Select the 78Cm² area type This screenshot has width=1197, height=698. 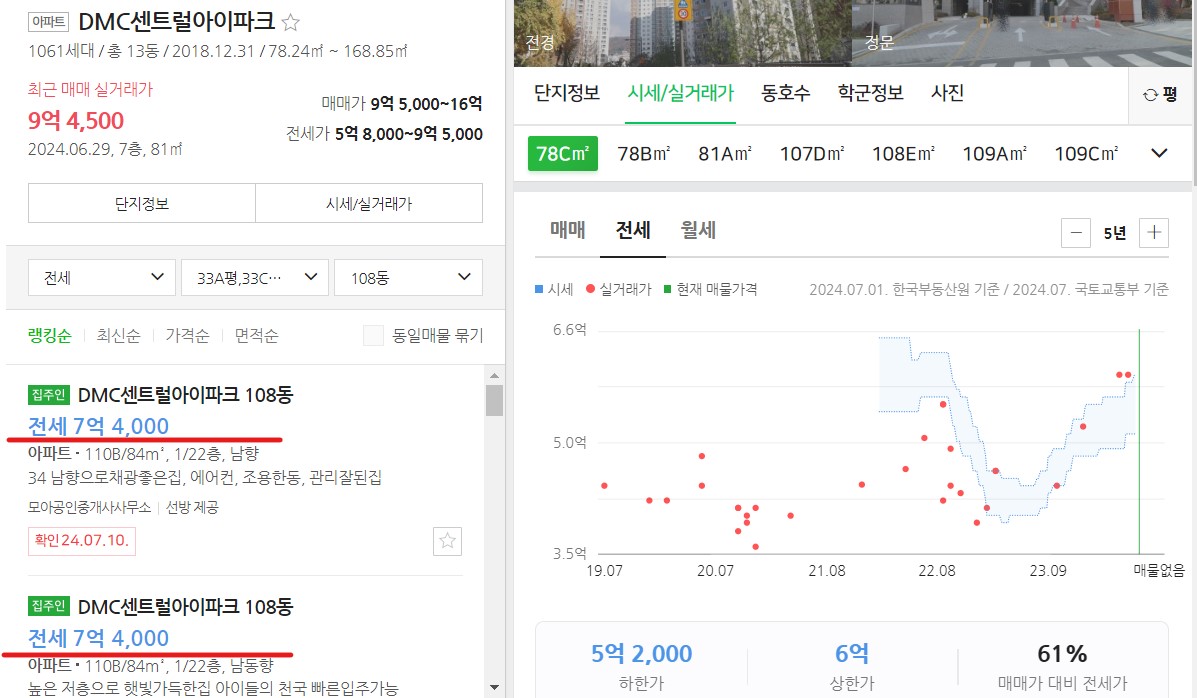click(563, 153)
